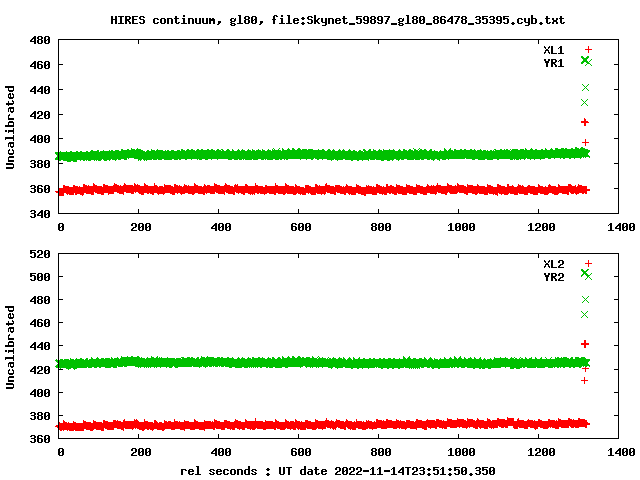Click x-axis tick 200 under the XL1/YR1 plot
This screenshot has width=640, height=480.
pyautogui.click(x=141, y=227)
